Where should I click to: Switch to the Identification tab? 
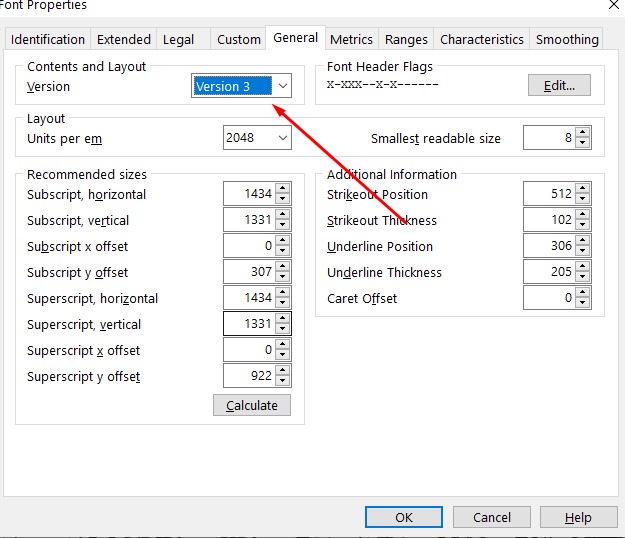pos(47,39)
